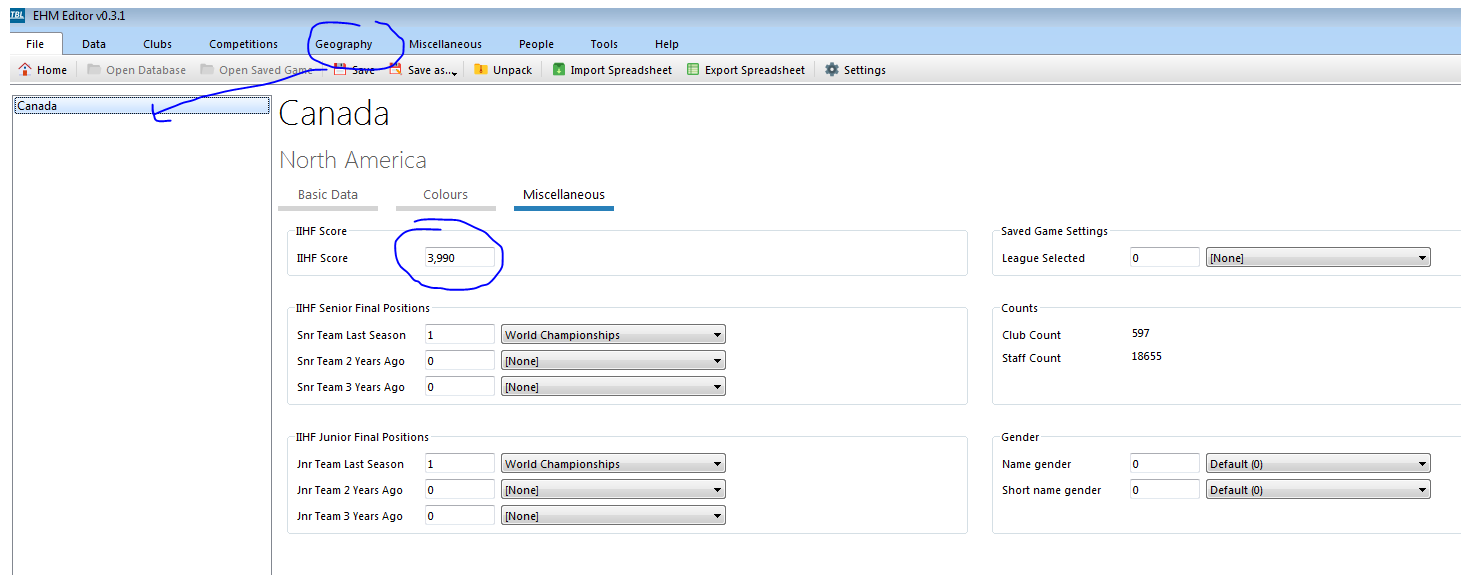
Task: Click the IBL app icon in title bar
Action: 16,16
